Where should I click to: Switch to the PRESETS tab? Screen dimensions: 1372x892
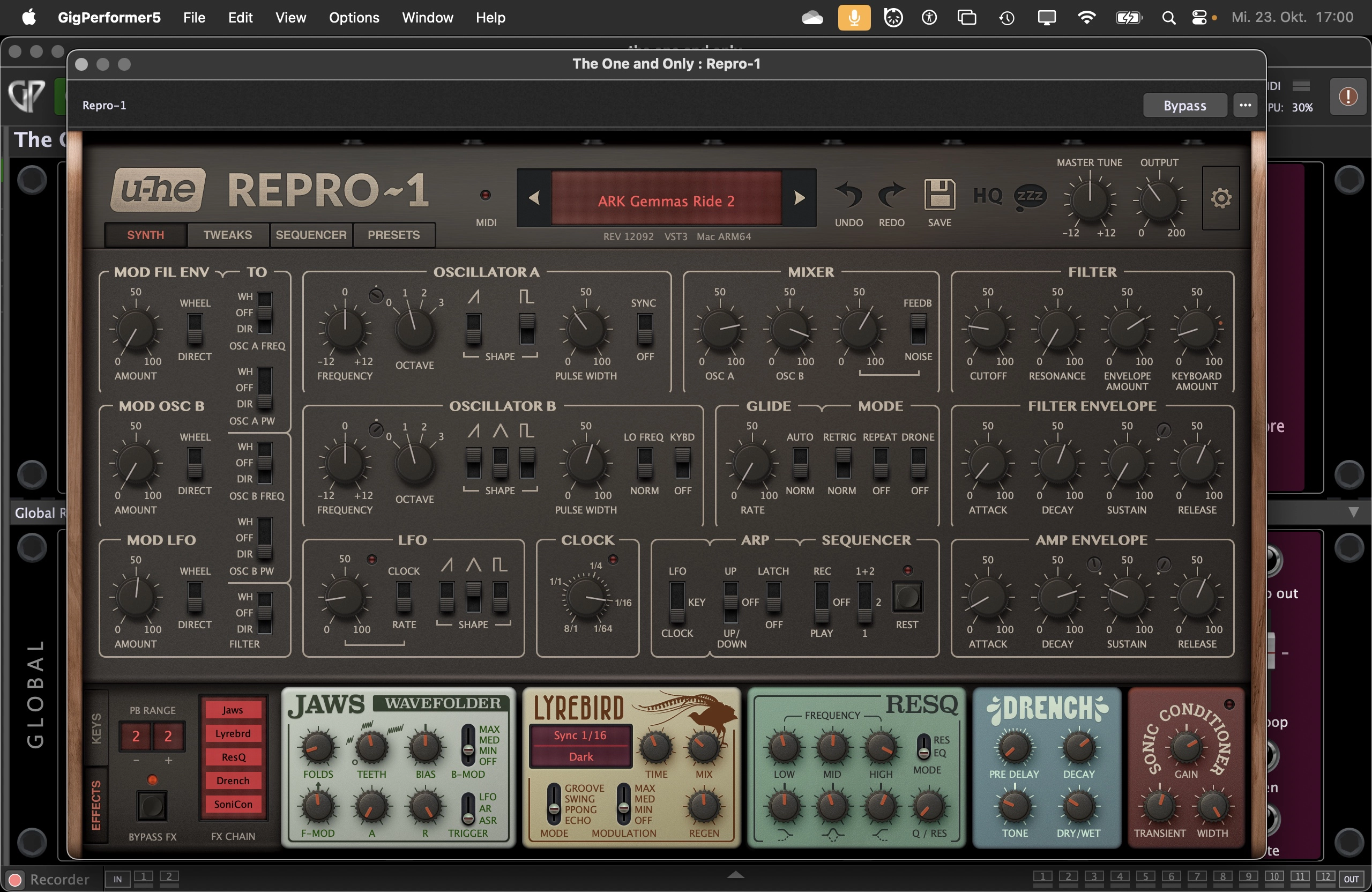coord(394,235)
